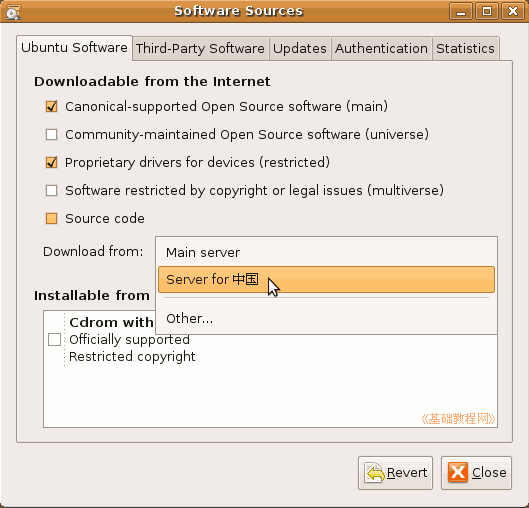
Task: Choose Server for 中国 option
Action: pos(326,279)
